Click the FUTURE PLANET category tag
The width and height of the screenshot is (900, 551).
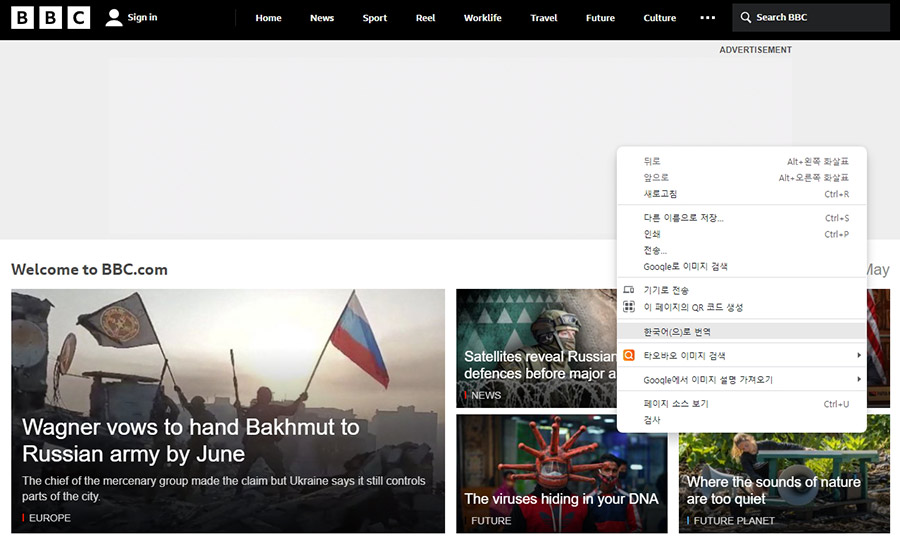(734, 521)
